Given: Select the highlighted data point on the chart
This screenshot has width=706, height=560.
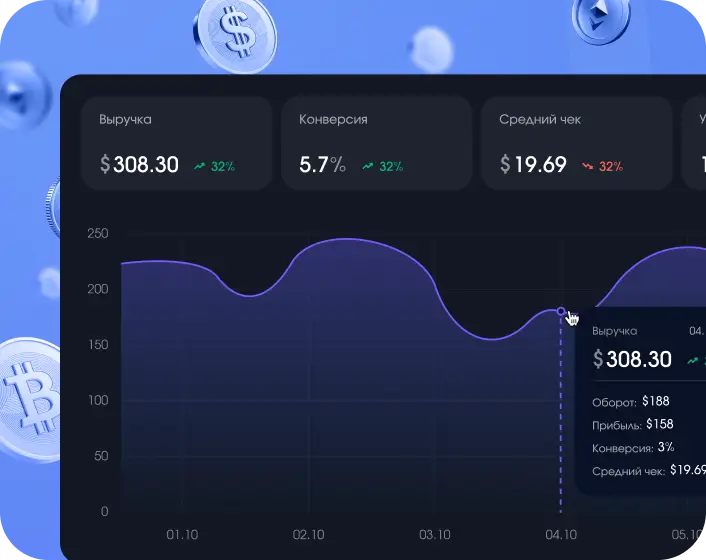Looking at the screenshot, I should (561, 311).
